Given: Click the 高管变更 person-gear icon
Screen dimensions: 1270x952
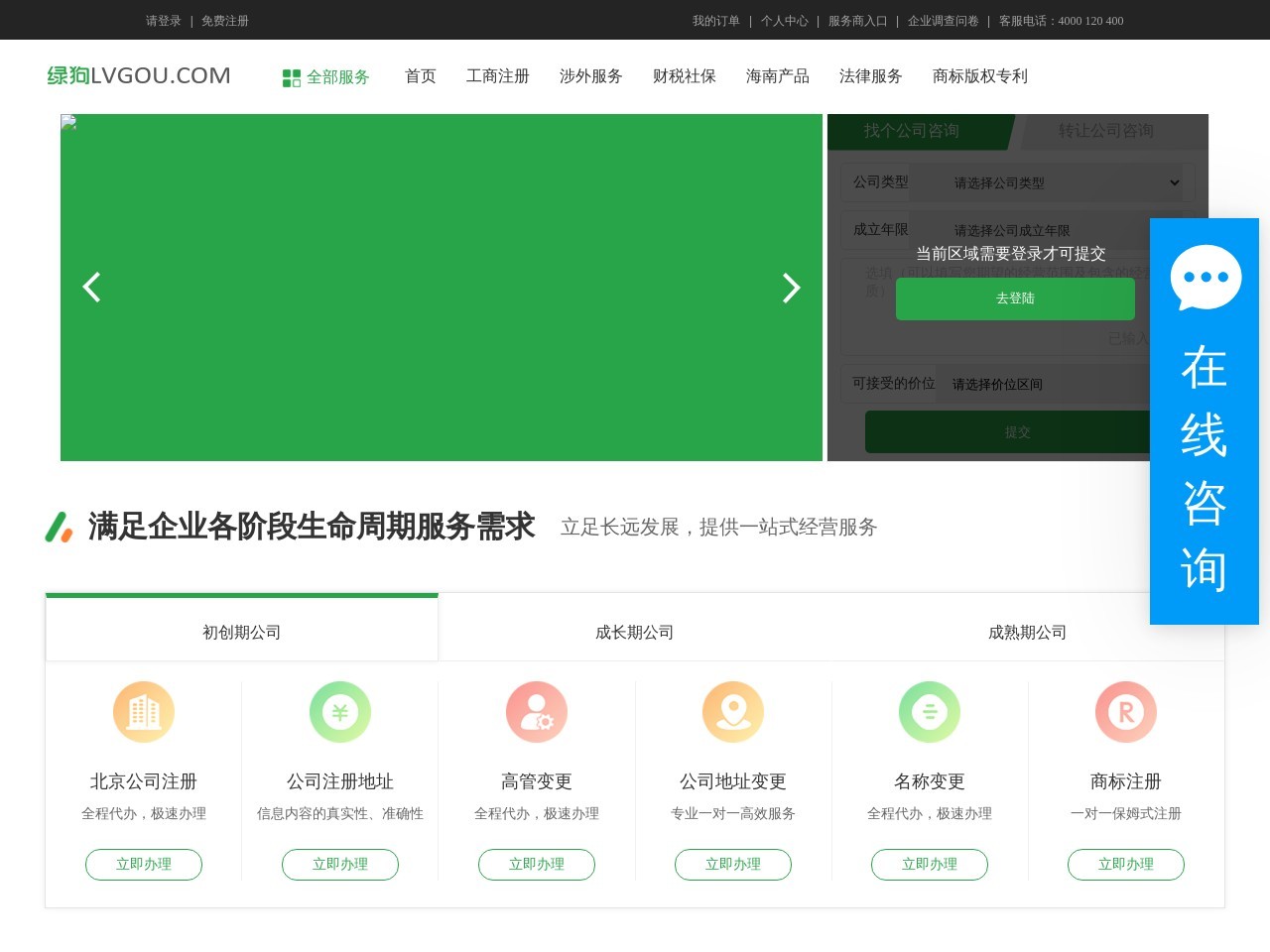Looking at the screenshot, I should pyautogui.click(x=537, y=711).
